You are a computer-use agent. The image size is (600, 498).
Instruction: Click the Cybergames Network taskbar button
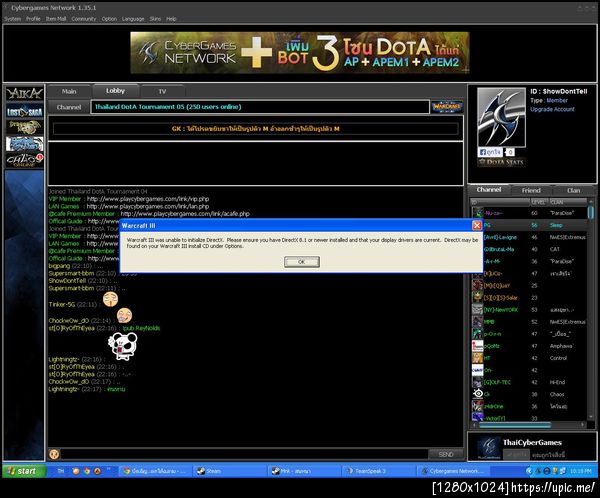[x=452, y=471]
